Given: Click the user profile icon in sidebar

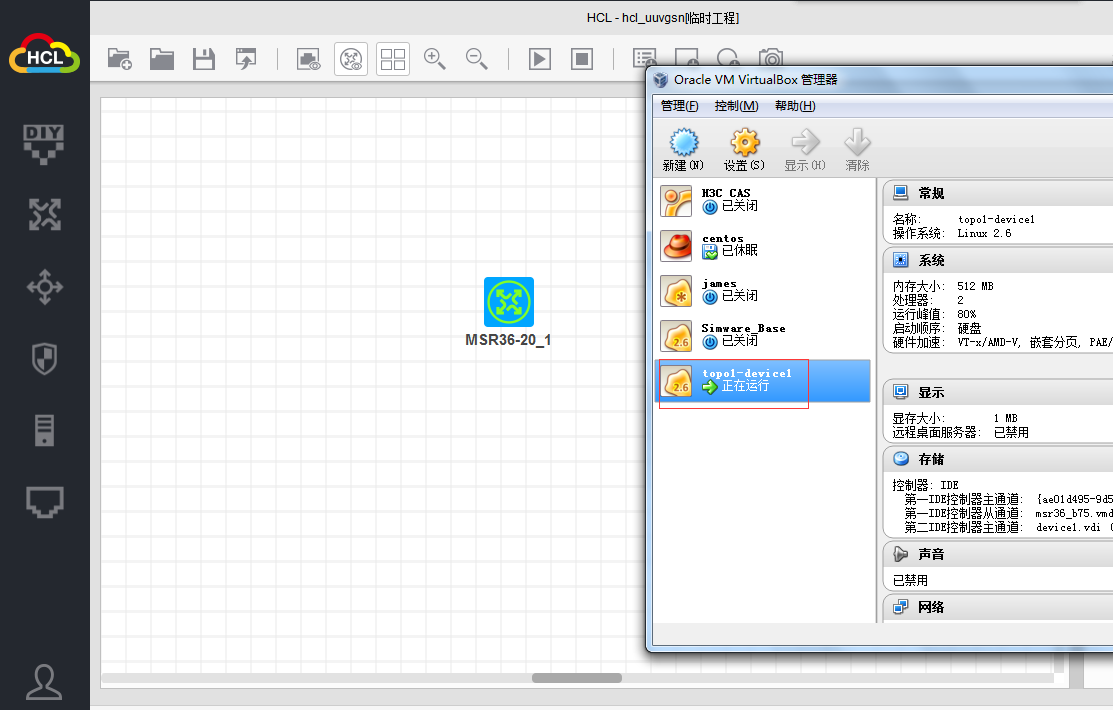Looking at the screenshot, I should point(44,682).
